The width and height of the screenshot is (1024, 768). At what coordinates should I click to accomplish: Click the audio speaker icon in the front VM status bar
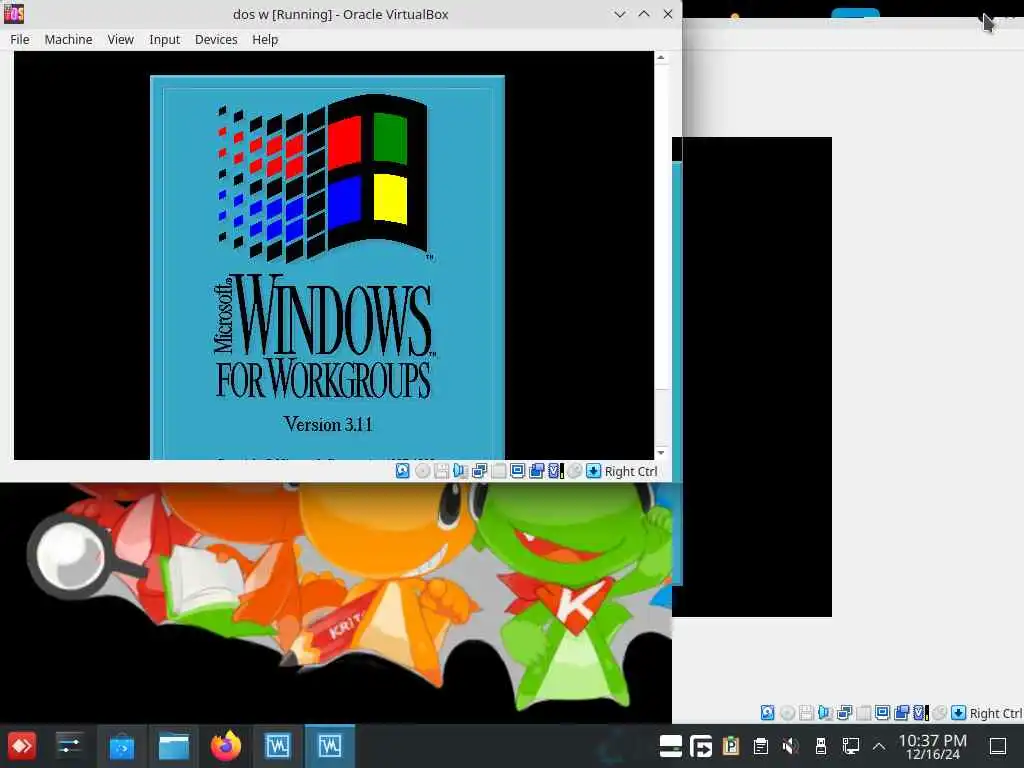[x=460, y=471]
